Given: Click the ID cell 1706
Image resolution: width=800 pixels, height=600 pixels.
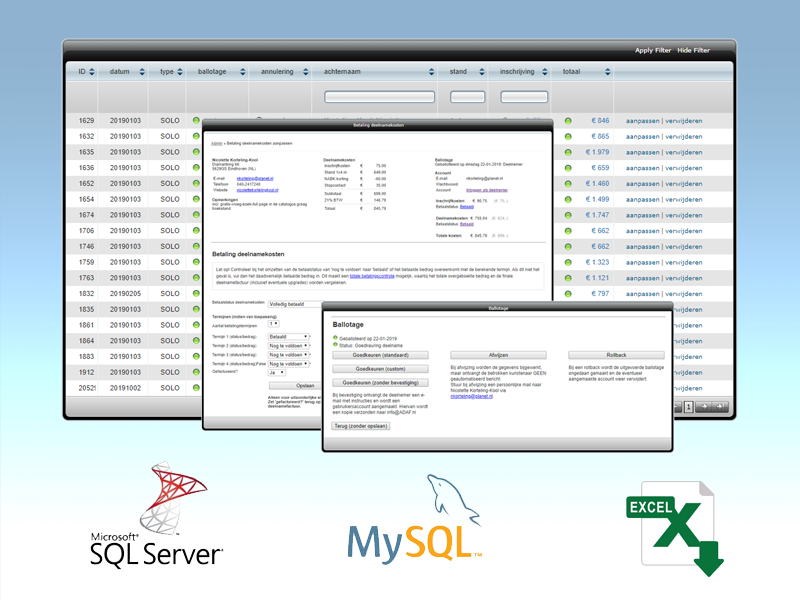Looking at the screenshot, I should (x=86, y=231).
